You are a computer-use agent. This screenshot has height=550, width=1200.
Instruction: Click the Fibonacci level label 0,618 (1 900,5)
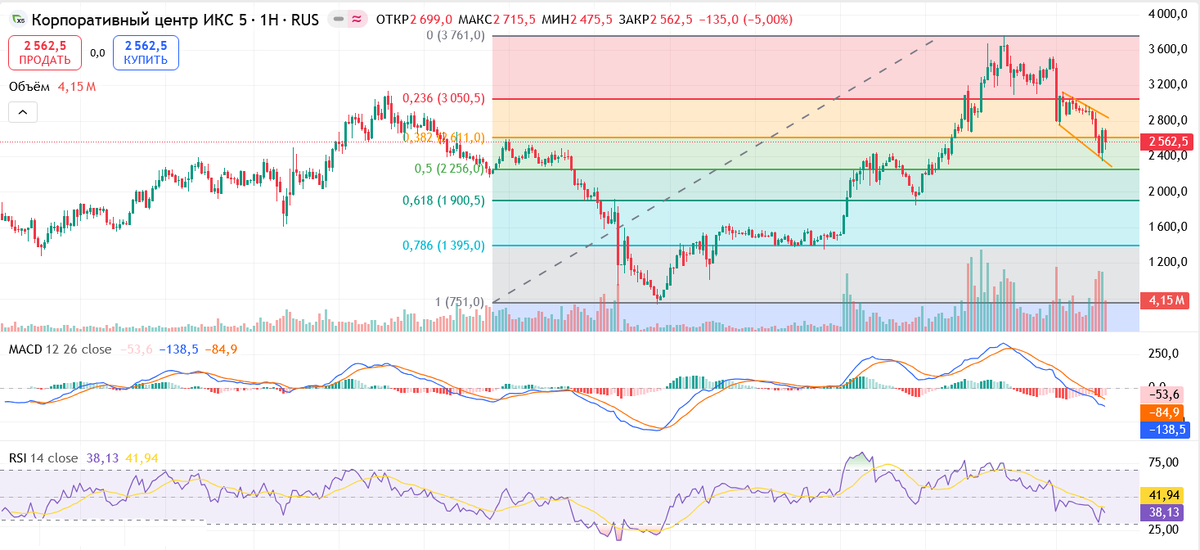coord(444,200)
